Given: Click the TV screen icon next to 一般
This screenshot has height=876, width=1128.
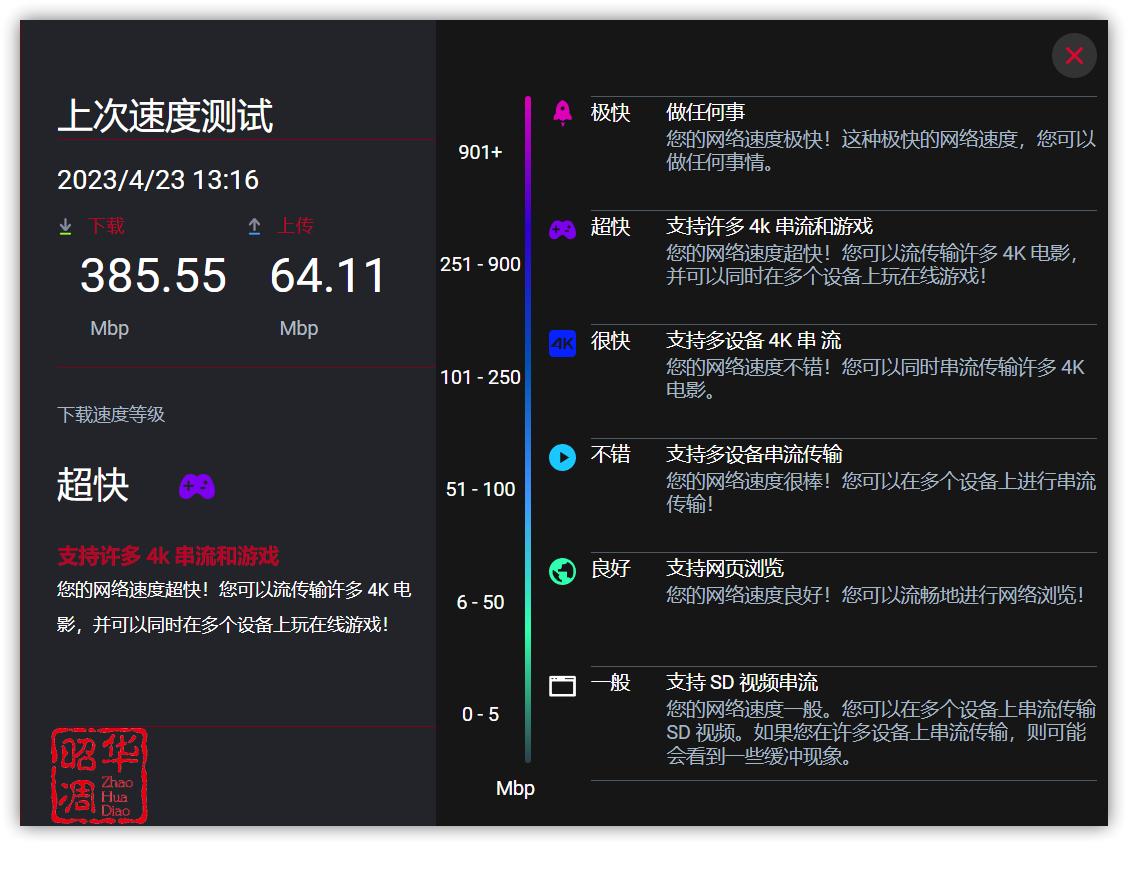Looking at the screenshot, I should [x=562, y=684].
